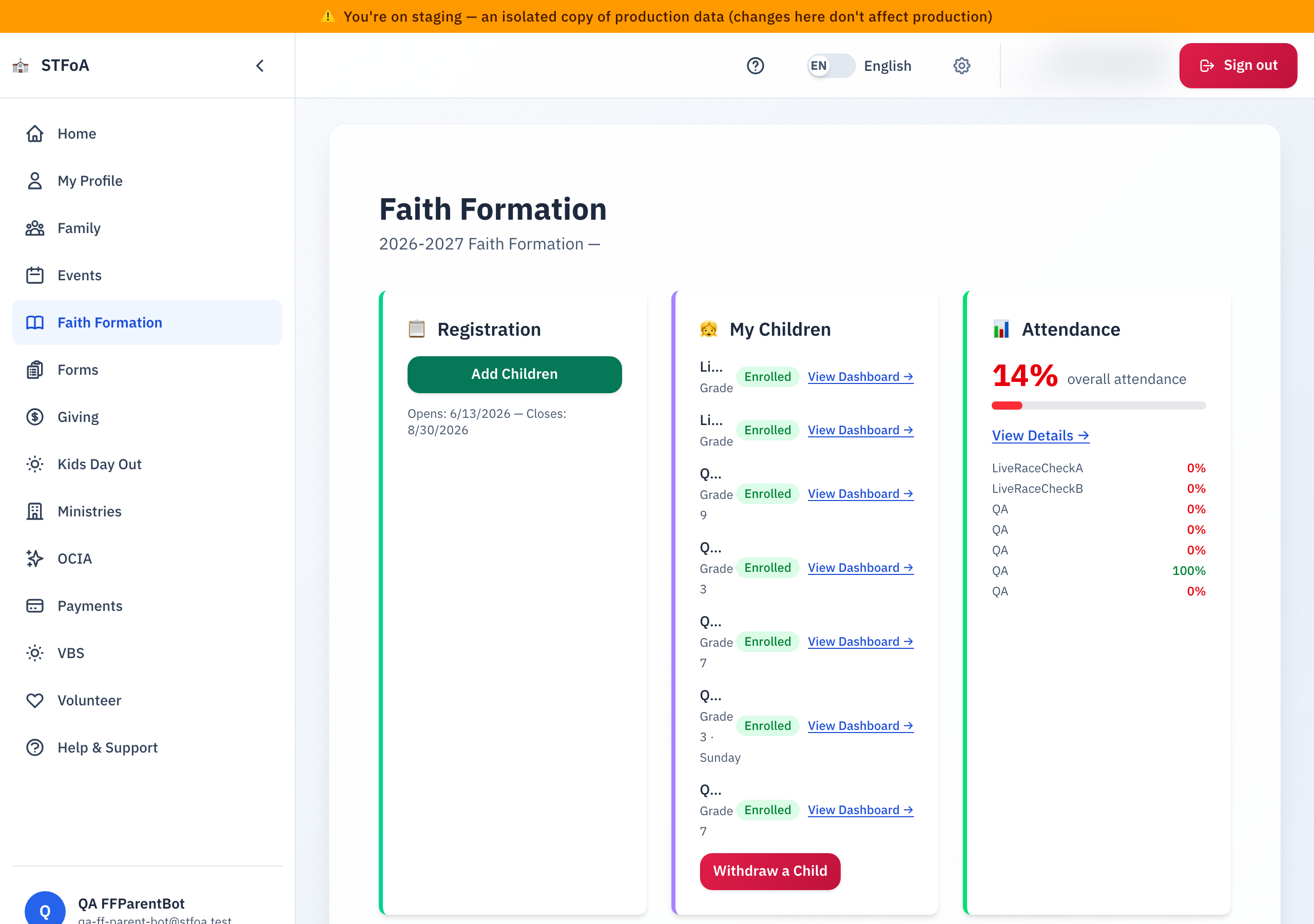Image resolution: width=1314 pixels, height=924 pixels.
Task: Click the 100% attendance value
Action: tap(1188, 571)
